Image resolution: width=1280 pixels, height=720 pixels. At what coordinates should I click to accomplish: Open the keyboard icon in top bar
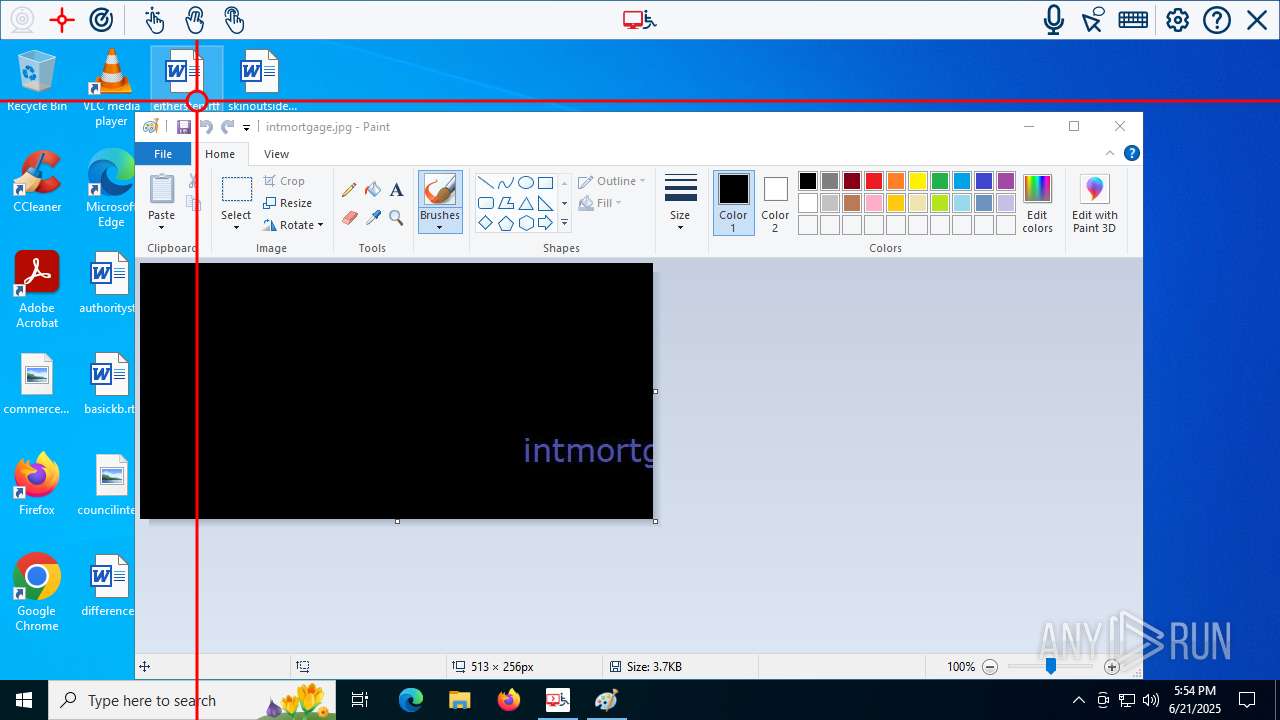(x=1133, y=20)
